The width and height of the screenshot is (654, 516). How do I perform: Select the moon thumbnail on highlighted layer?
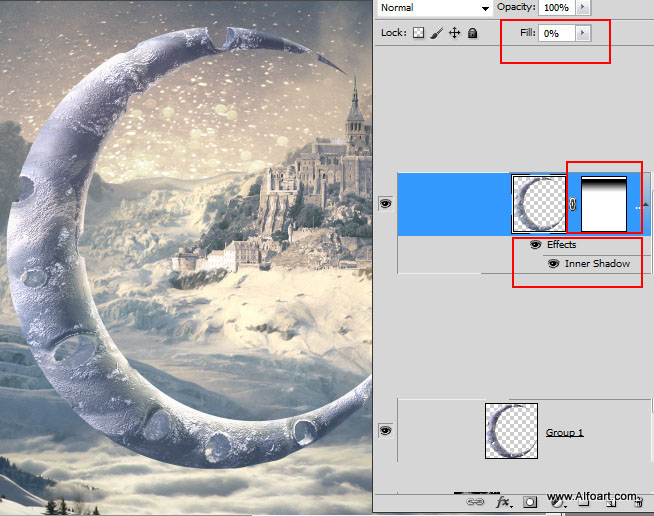539,204
